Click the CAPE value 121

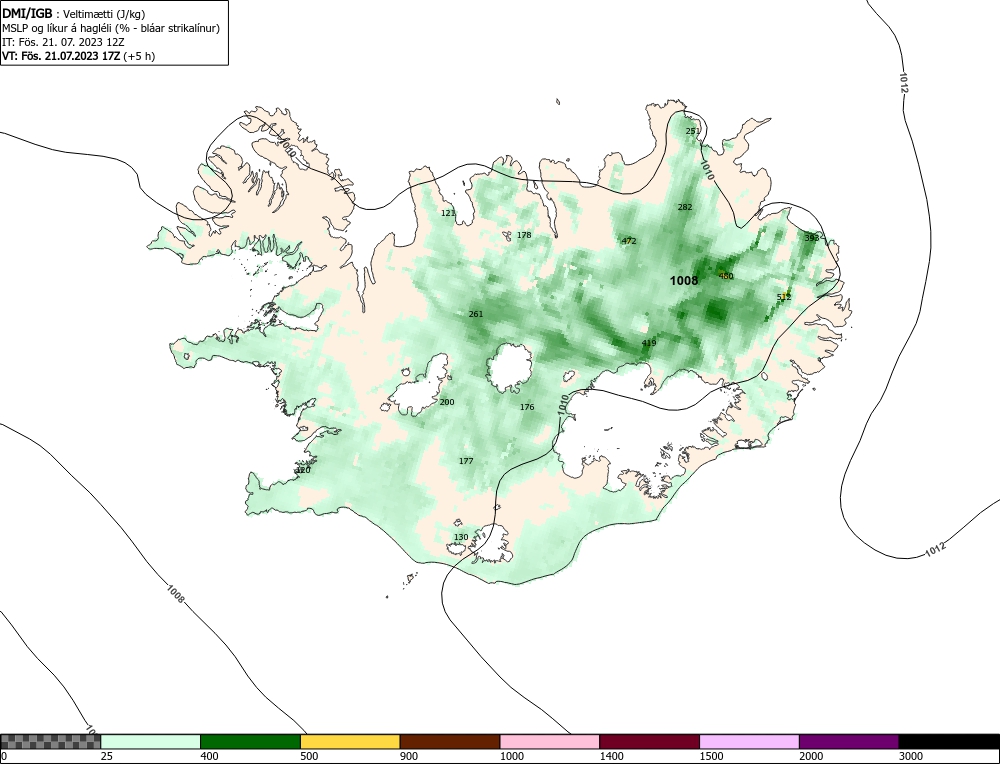coord(448,213)
